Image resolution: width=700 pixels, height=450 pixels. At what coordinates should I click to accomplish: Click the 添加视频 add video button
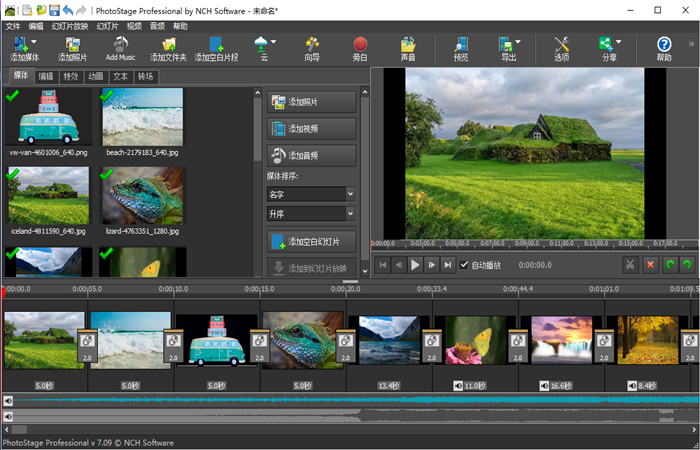tap(312, 129)
